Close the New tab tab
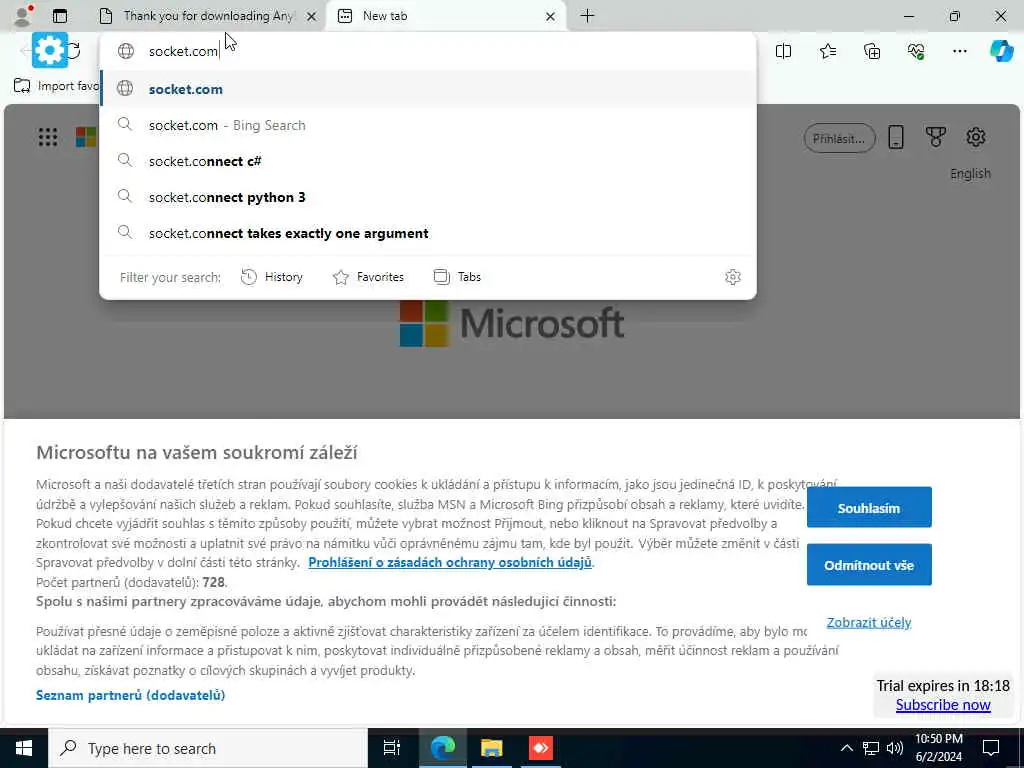The width and height of the screenshot is (1024, 768). [550, 16]
